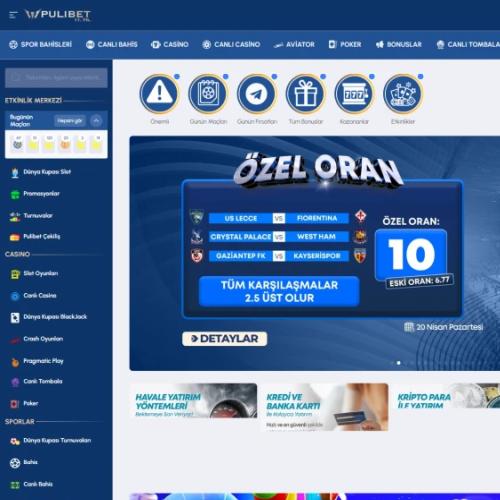This screenshot has height=500, width=500.
Task: Open the Turnuvalar sidebar link text
Action: click(x=38, y=216)
